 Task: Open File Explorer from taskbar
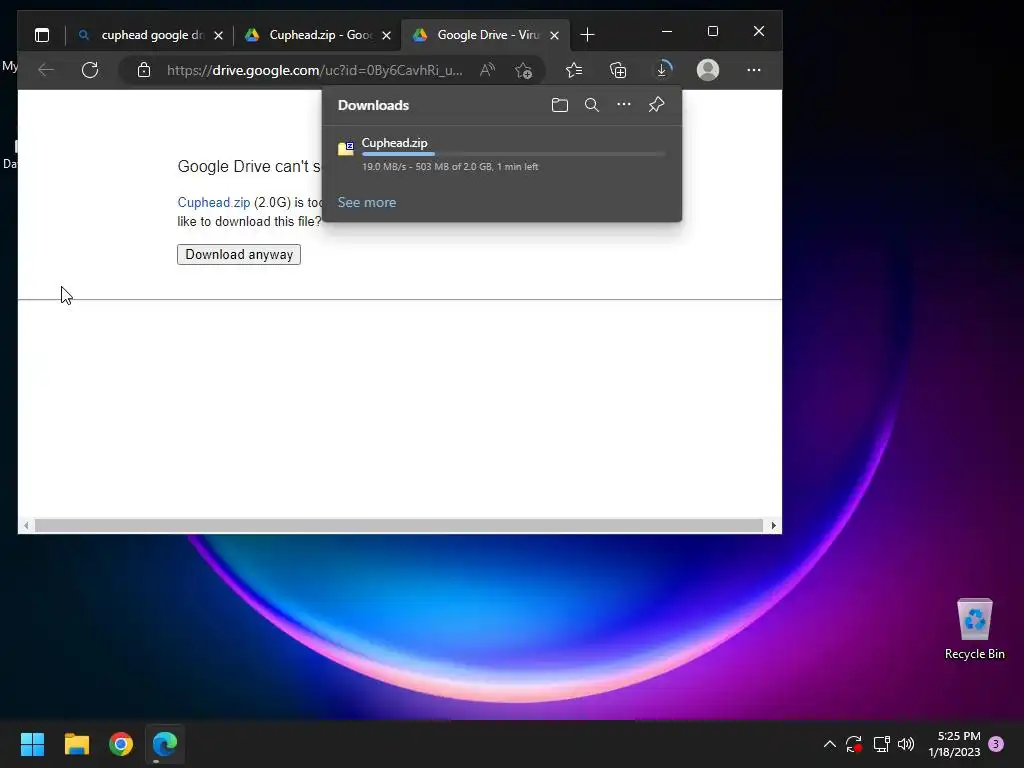pos(76,744)
